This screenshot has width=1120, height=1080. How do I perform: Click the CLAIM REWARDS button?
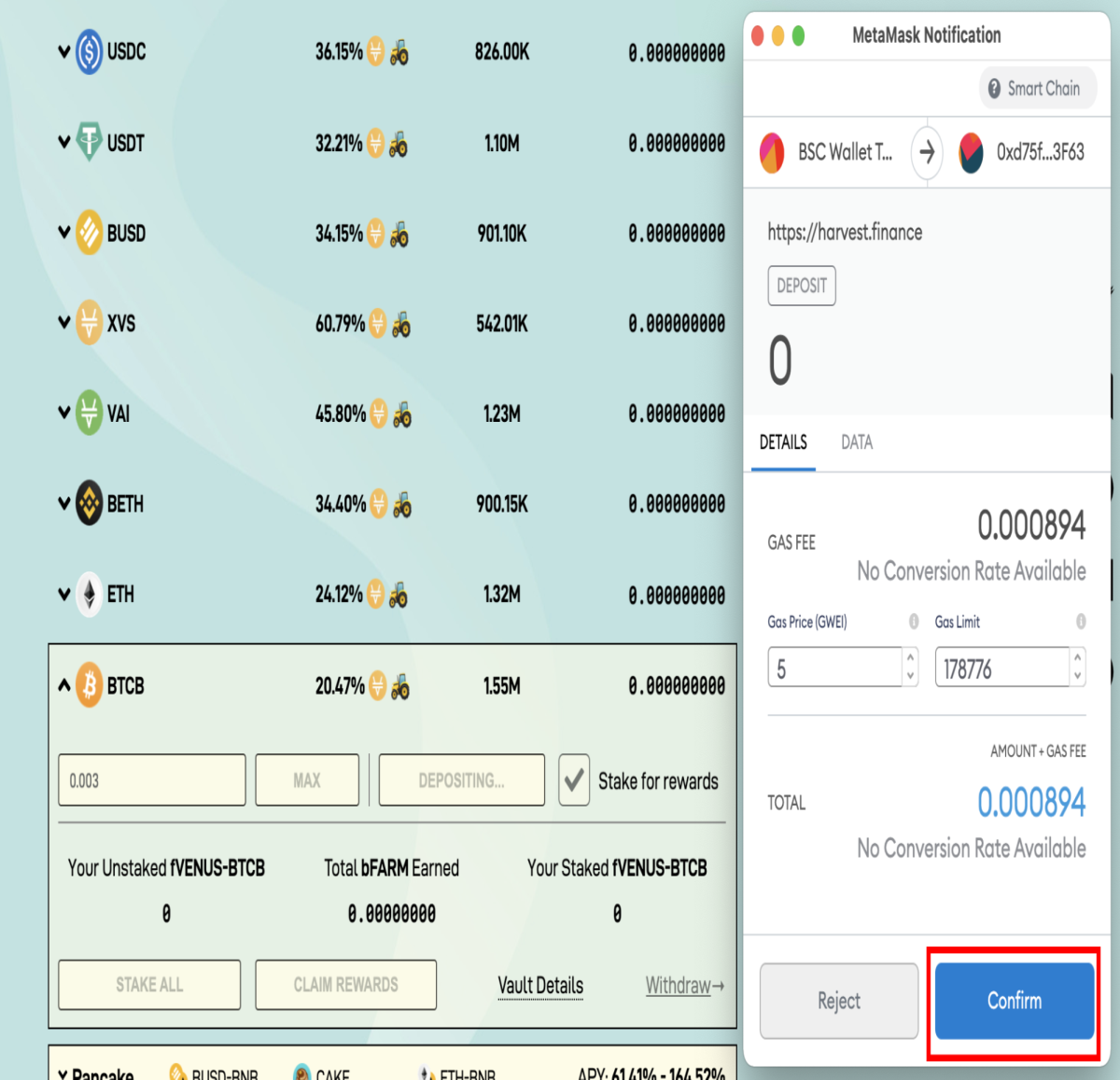(346, 985)
